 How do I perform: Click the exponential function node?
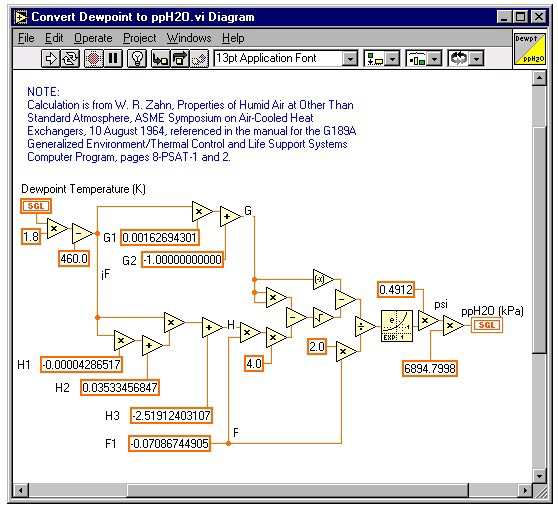click(x=397, y=326)
